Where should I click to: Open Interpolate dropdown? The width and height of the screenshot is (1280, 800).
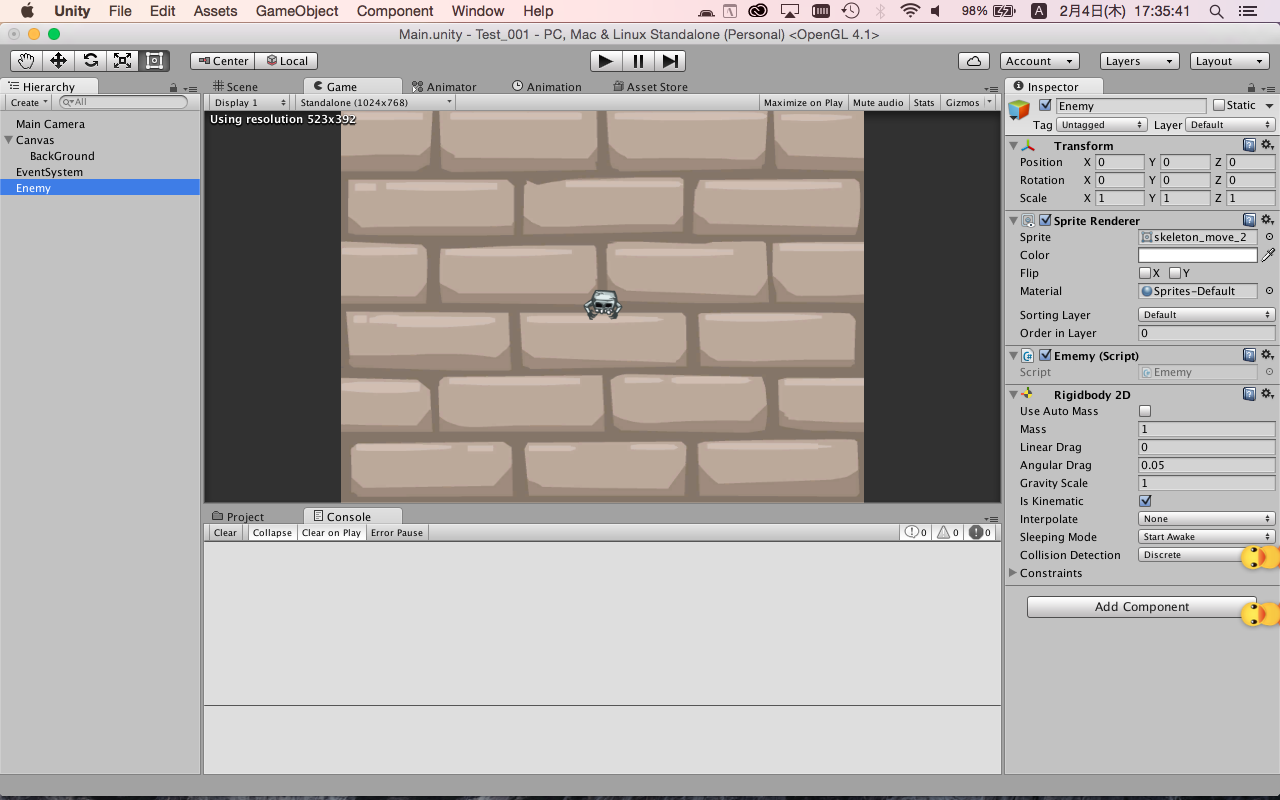point(1206,519)
